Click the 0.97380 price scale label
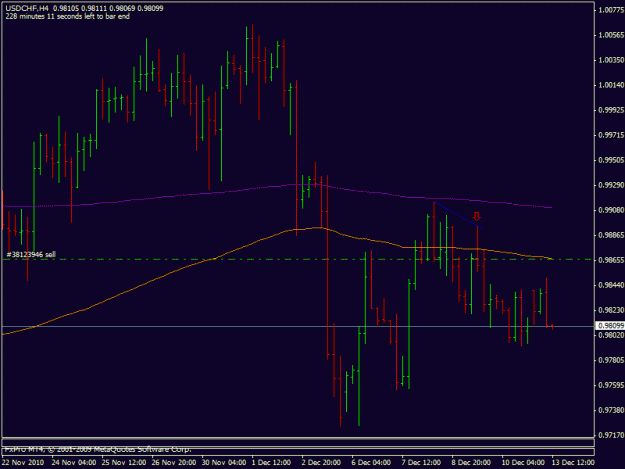625x469 pixels. pyautogui.click(x=611, y=410)
